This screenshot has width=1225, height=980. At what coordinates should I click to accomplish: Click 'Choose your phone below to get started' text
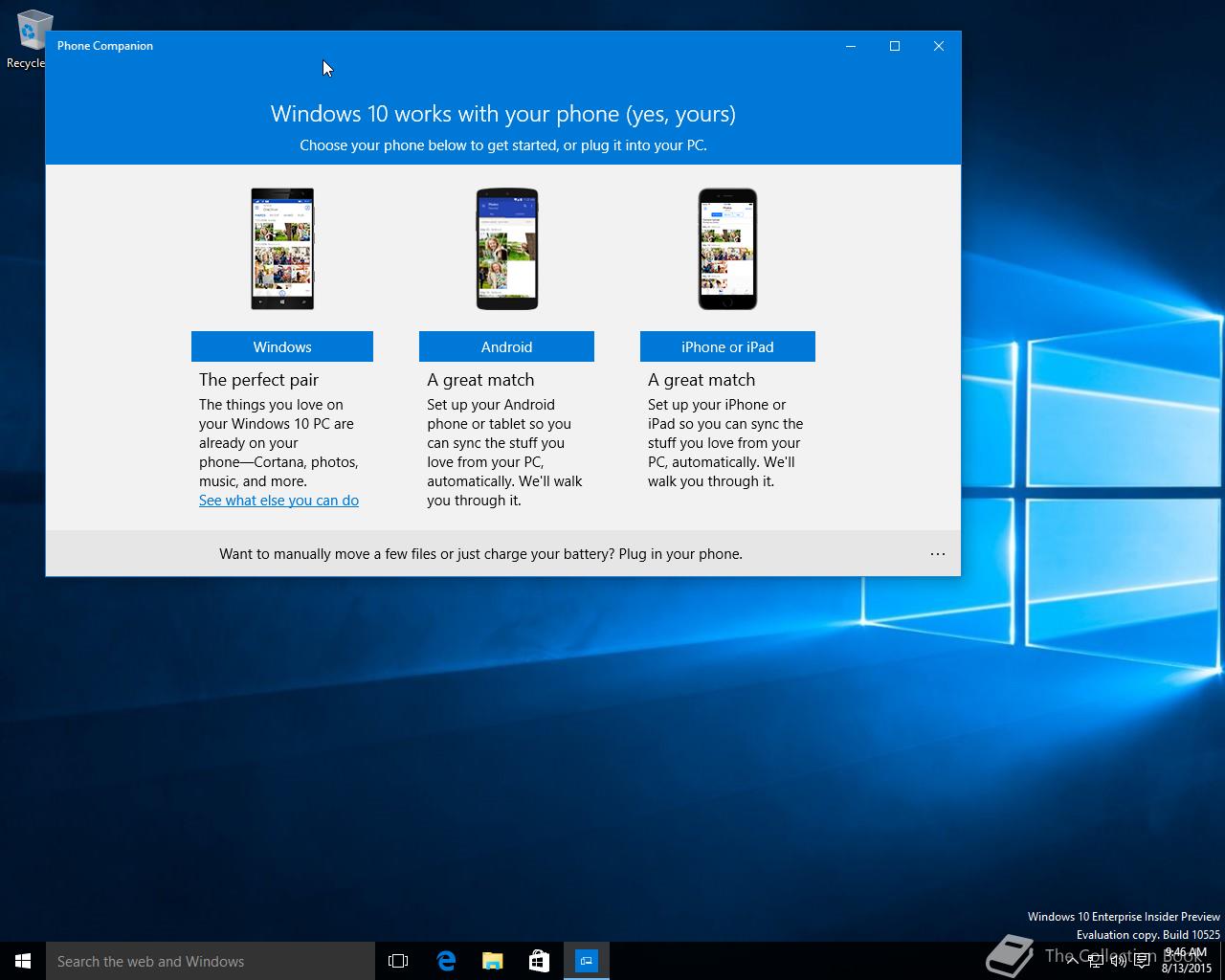(x=503, y=145)
